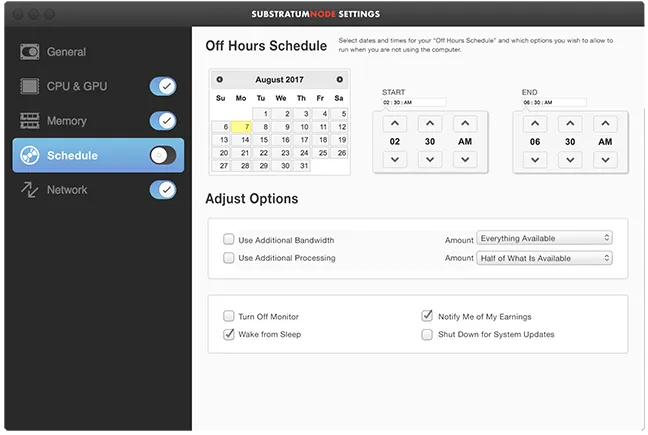Open the Memory settings section
648x435 pixels.
pos(67,121)
